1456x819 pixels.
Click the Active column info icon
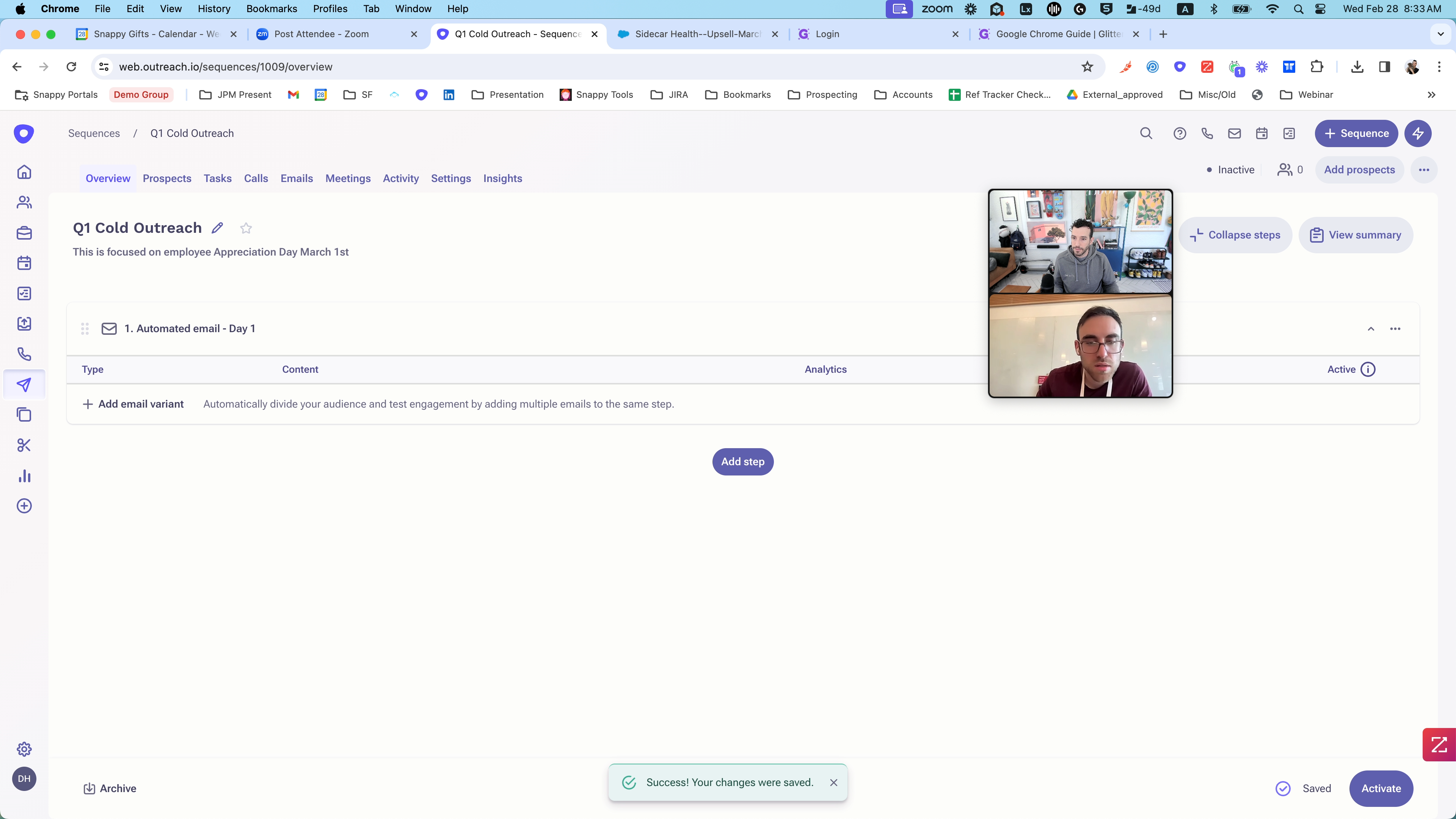point(1368,370)
